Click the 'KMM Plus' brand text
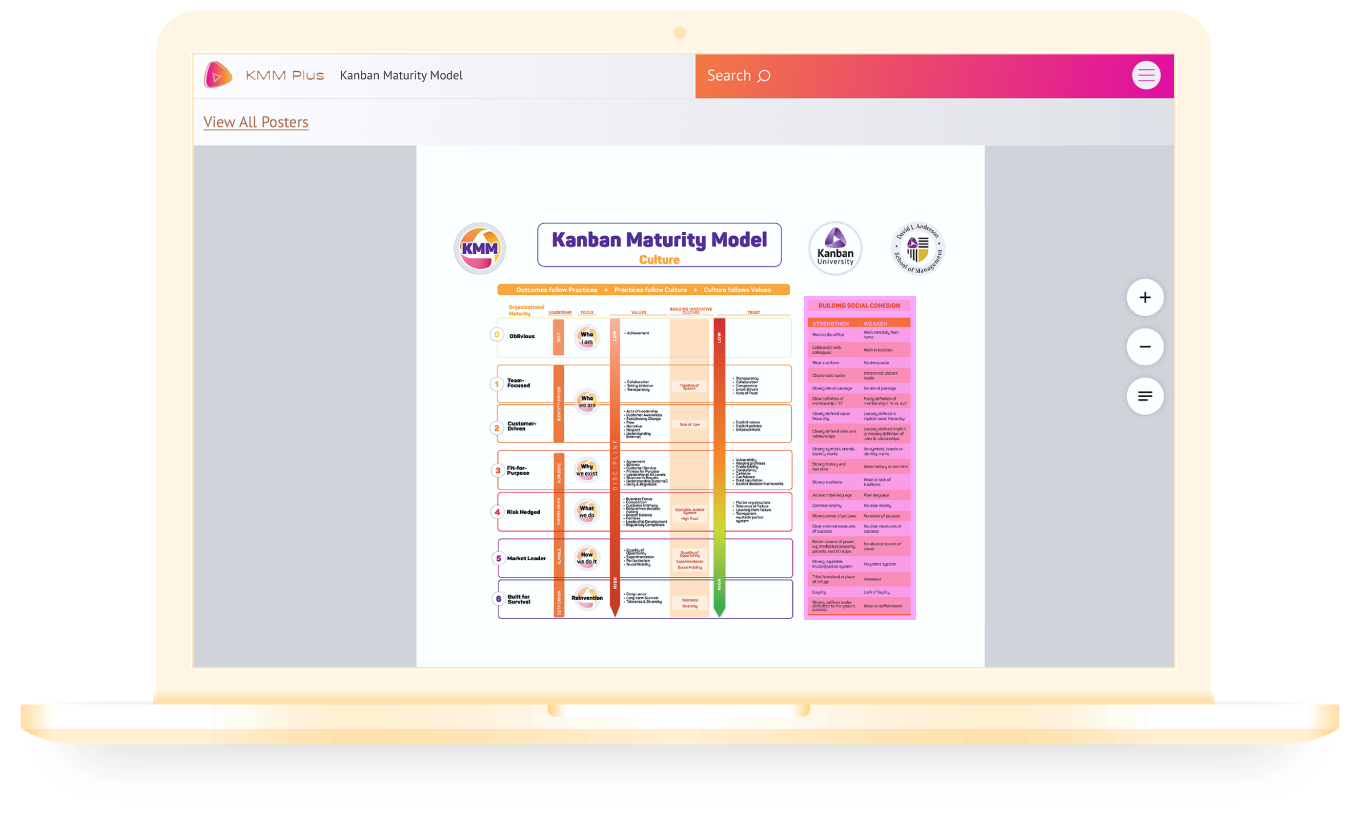The height and width of the screenshot is (824, 1360). (285, 75)
